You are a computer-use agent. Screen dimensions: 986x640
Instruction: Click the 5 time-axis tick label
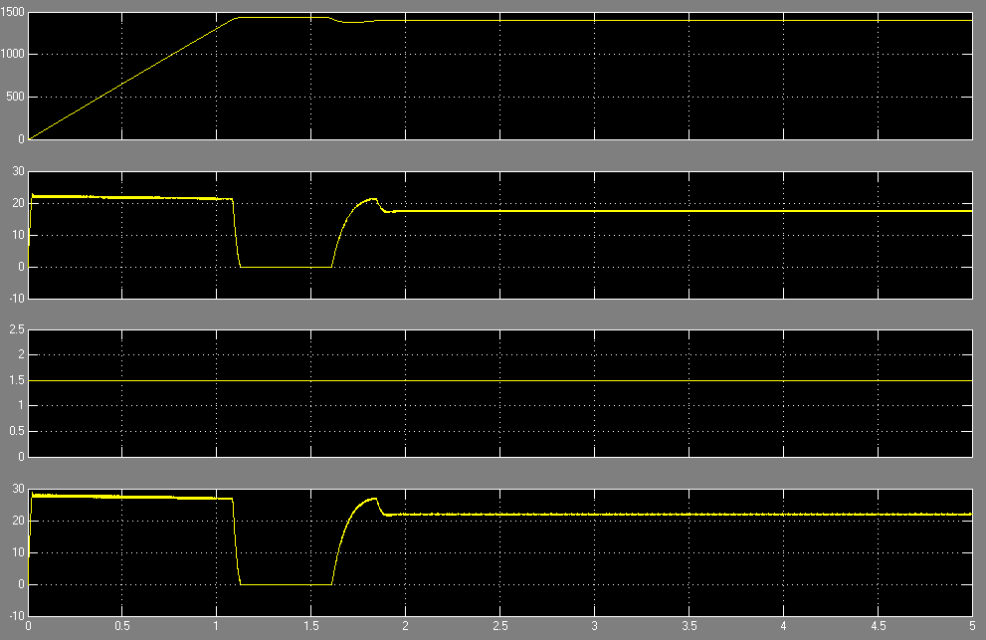[x=972, y=626]
